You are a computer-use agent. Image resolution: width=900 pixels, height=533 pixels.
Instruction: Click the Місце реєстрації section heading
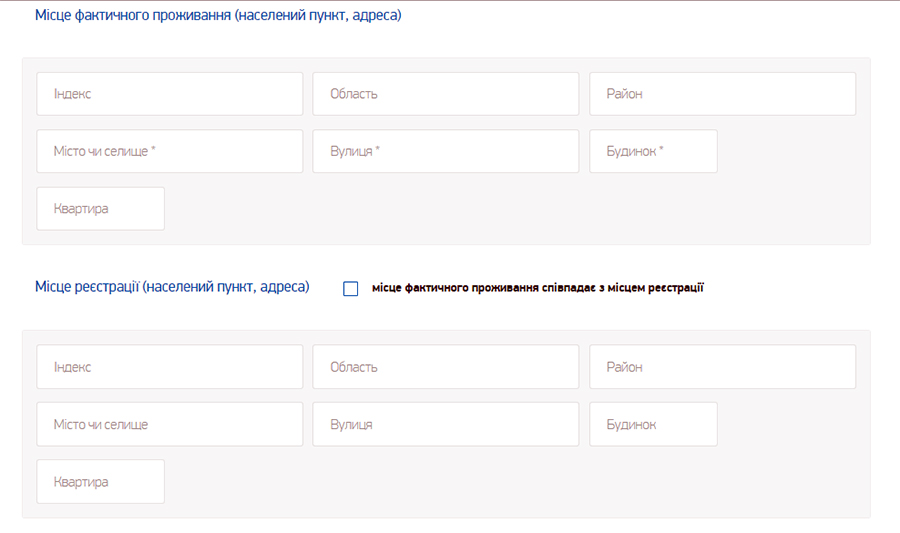[172, 286]
